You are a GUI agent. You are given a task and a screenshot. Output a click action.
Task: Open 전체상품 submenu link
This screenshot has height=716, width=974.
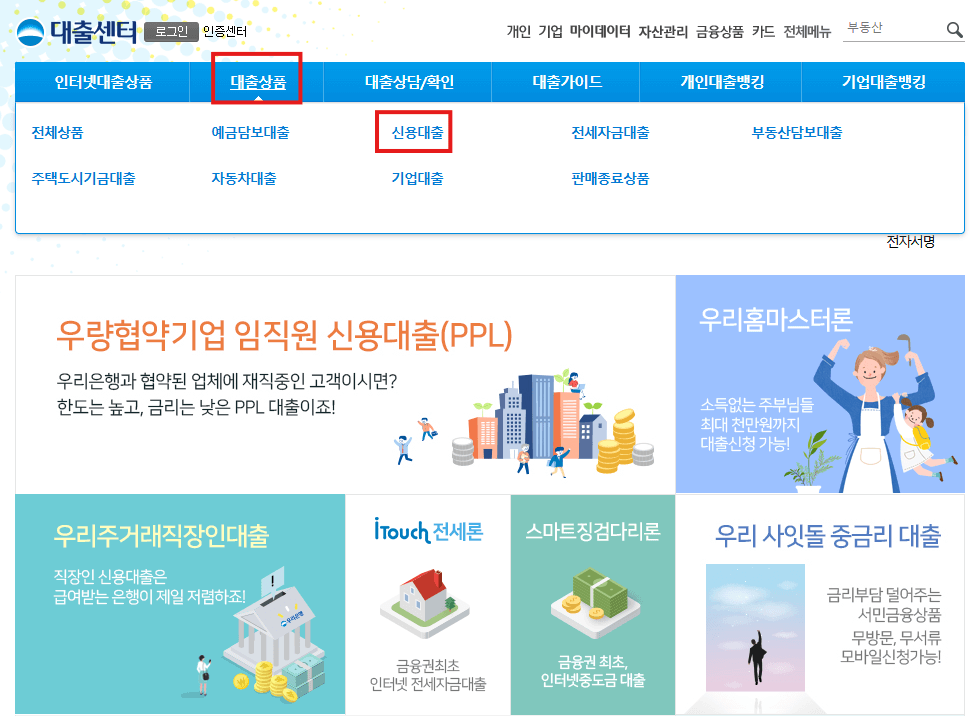click(x=57, y=132)
